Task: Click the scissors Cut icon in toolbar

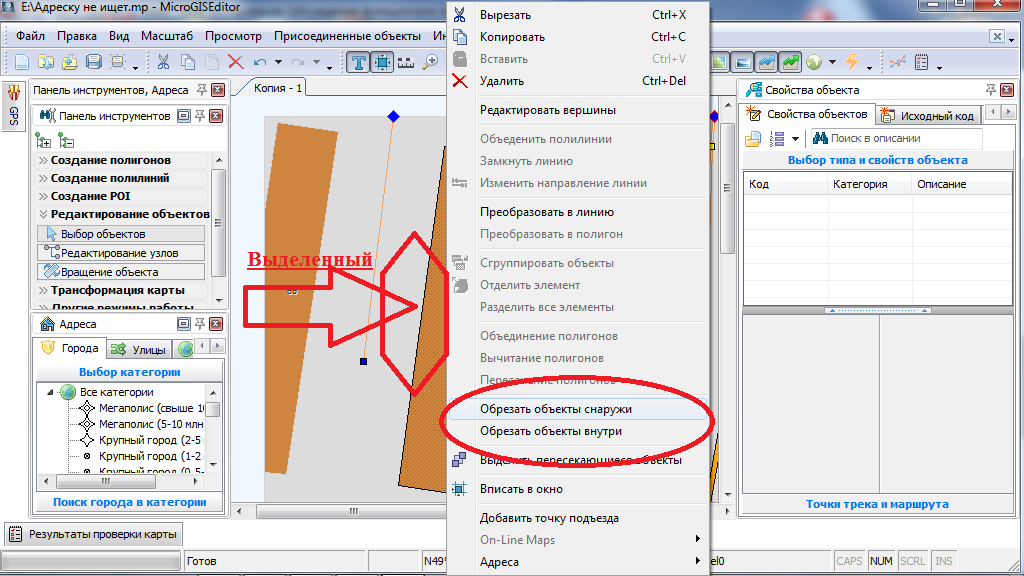Action: click(163, 62)
